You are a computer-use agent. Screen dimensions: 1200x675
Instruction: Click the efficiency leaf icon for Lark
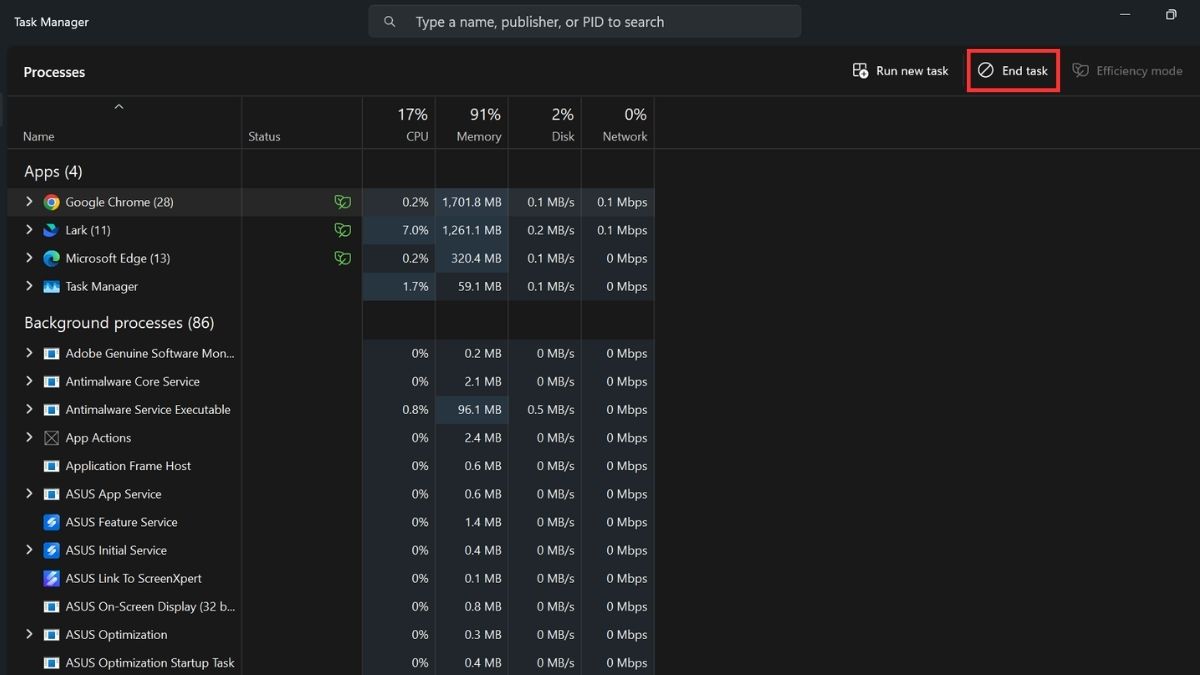(x=342, y=230)
